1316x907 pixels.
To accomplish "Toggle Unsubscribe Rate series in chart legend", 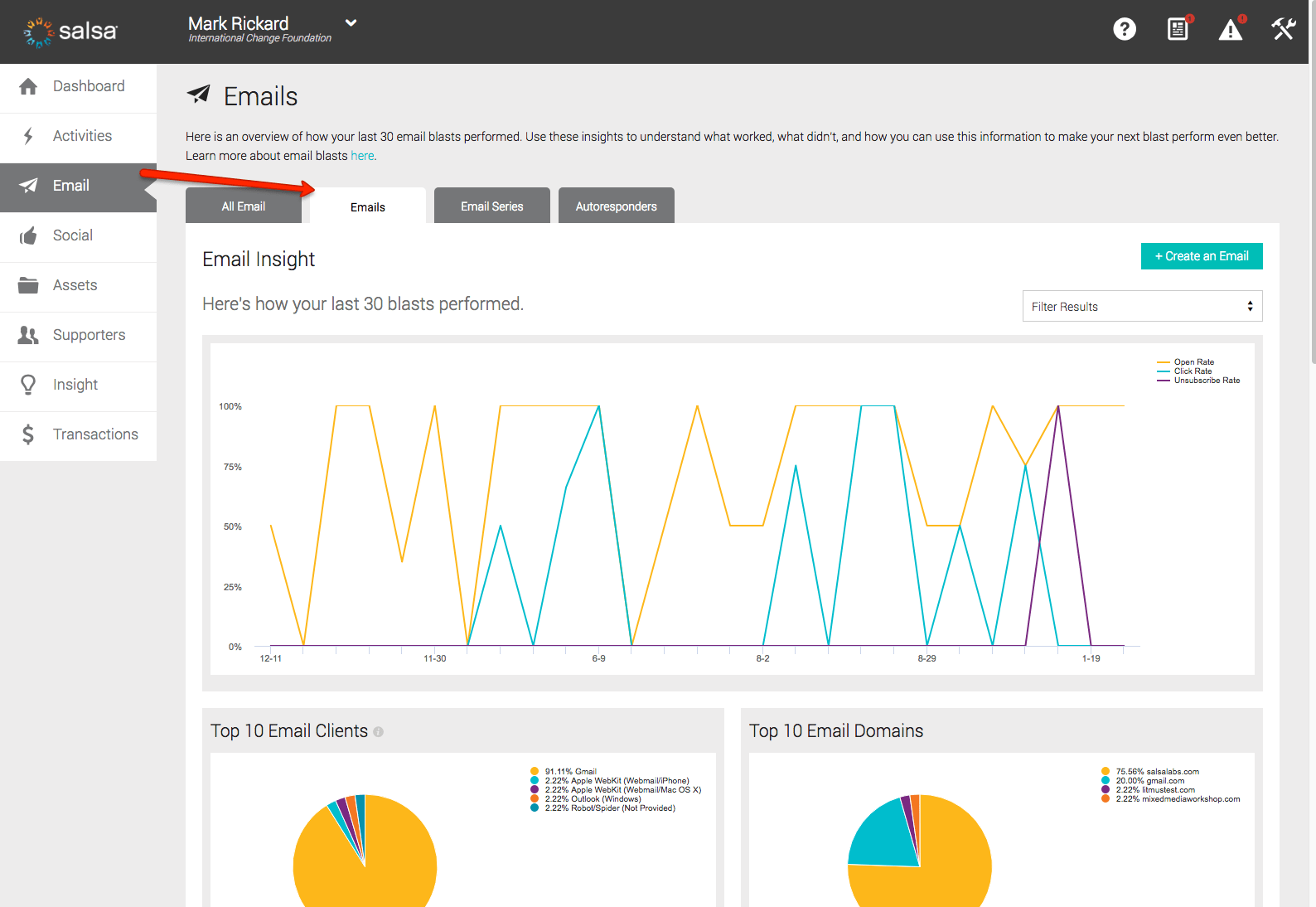I will pyautogui.click(x=1198, y=381).
